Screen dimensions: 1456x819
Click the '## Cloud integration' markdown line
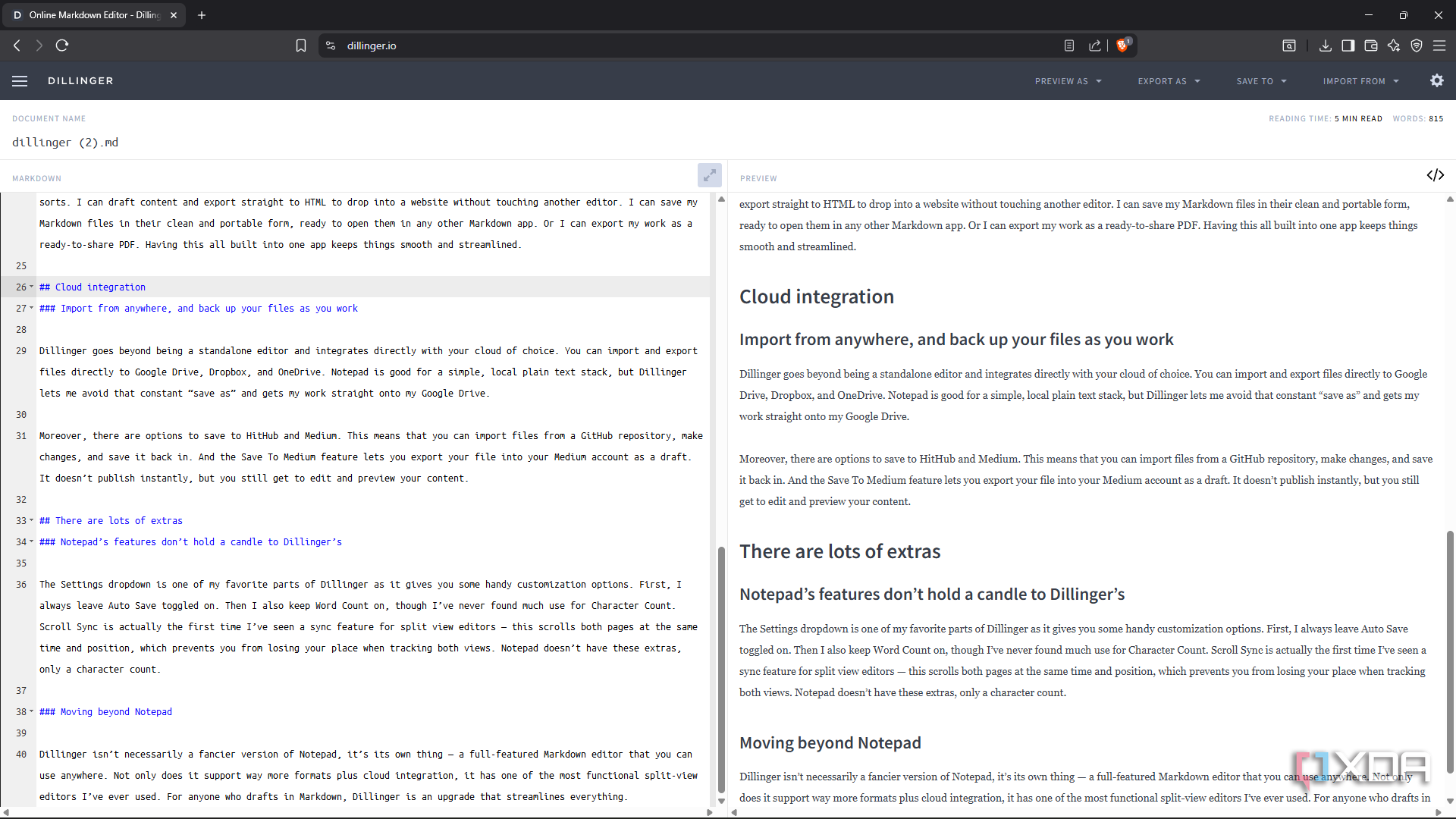coord(93,287)
